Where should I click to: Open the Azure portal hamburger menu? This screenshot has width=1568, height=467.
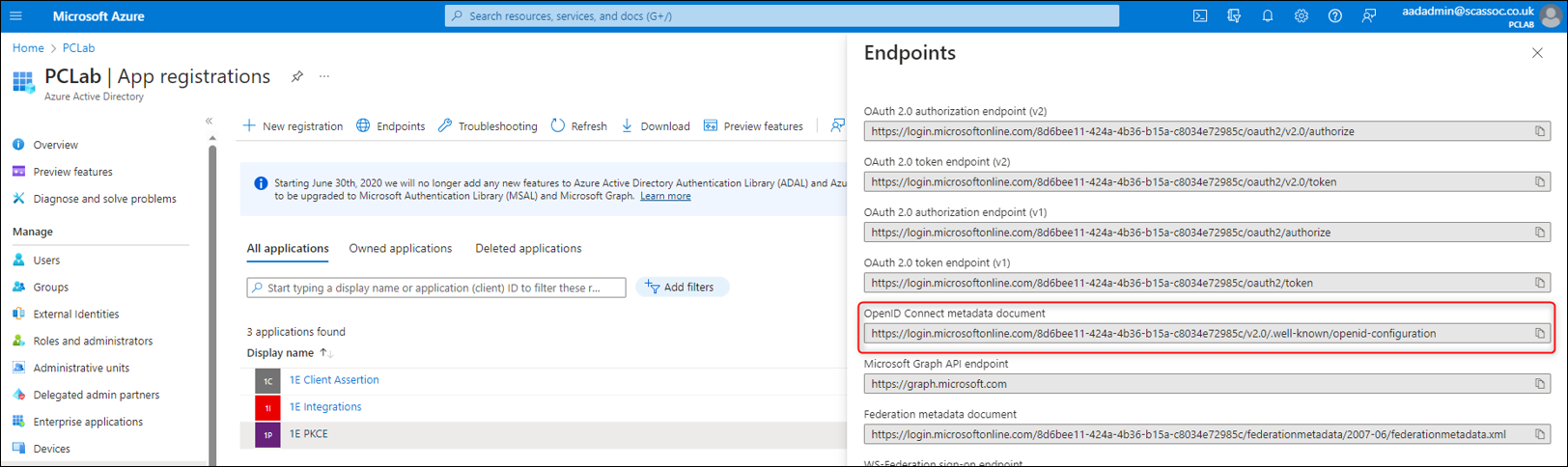coord(15,16)
